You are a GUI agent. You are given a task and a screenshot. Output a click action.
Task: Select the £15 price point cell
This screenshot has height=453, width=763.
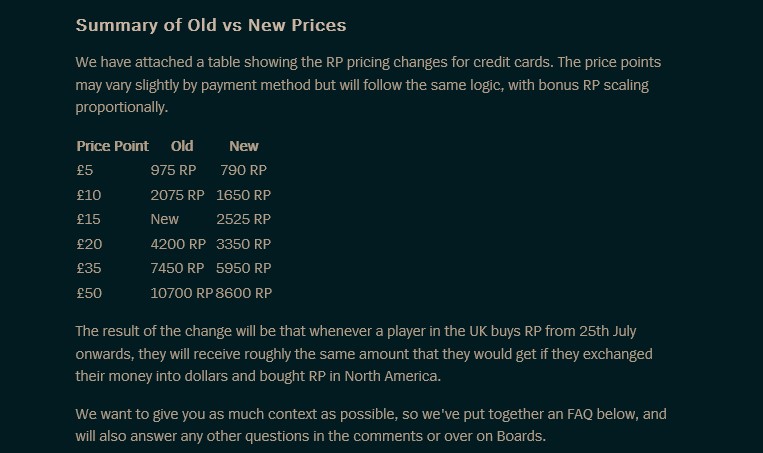tap(89, 219)
